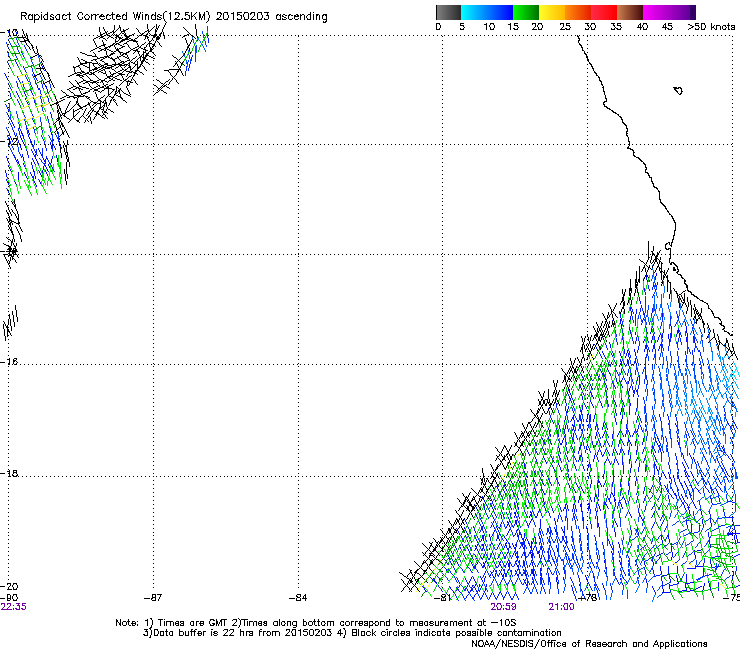Click the '-16' latitude label

pyautogui.click(x=9, y=362)
